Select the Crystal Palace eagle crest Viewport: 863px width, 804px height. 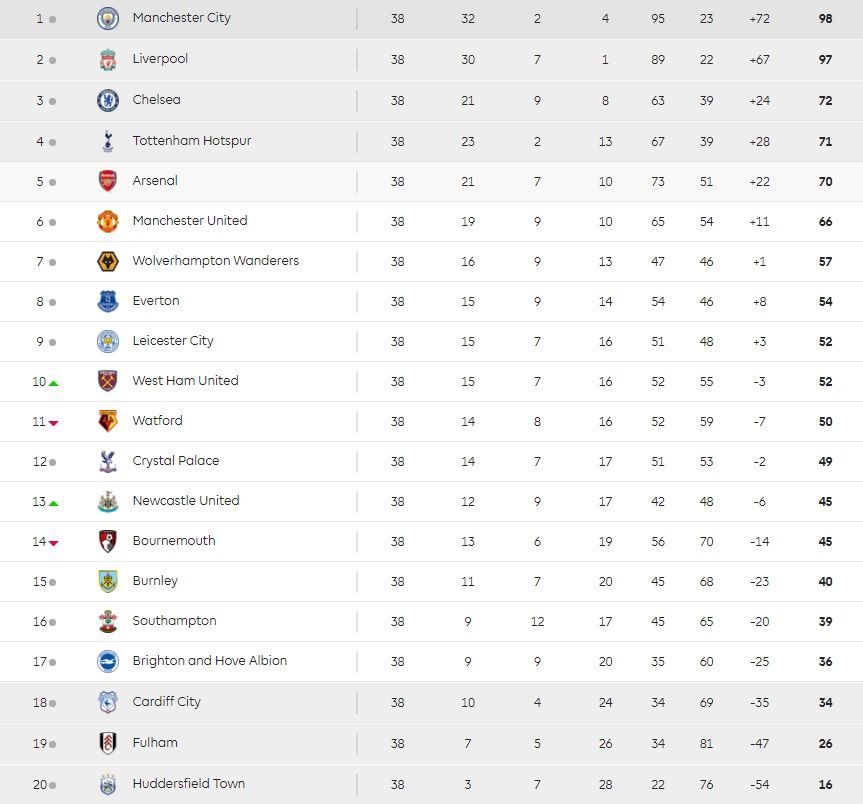[108, 462]
